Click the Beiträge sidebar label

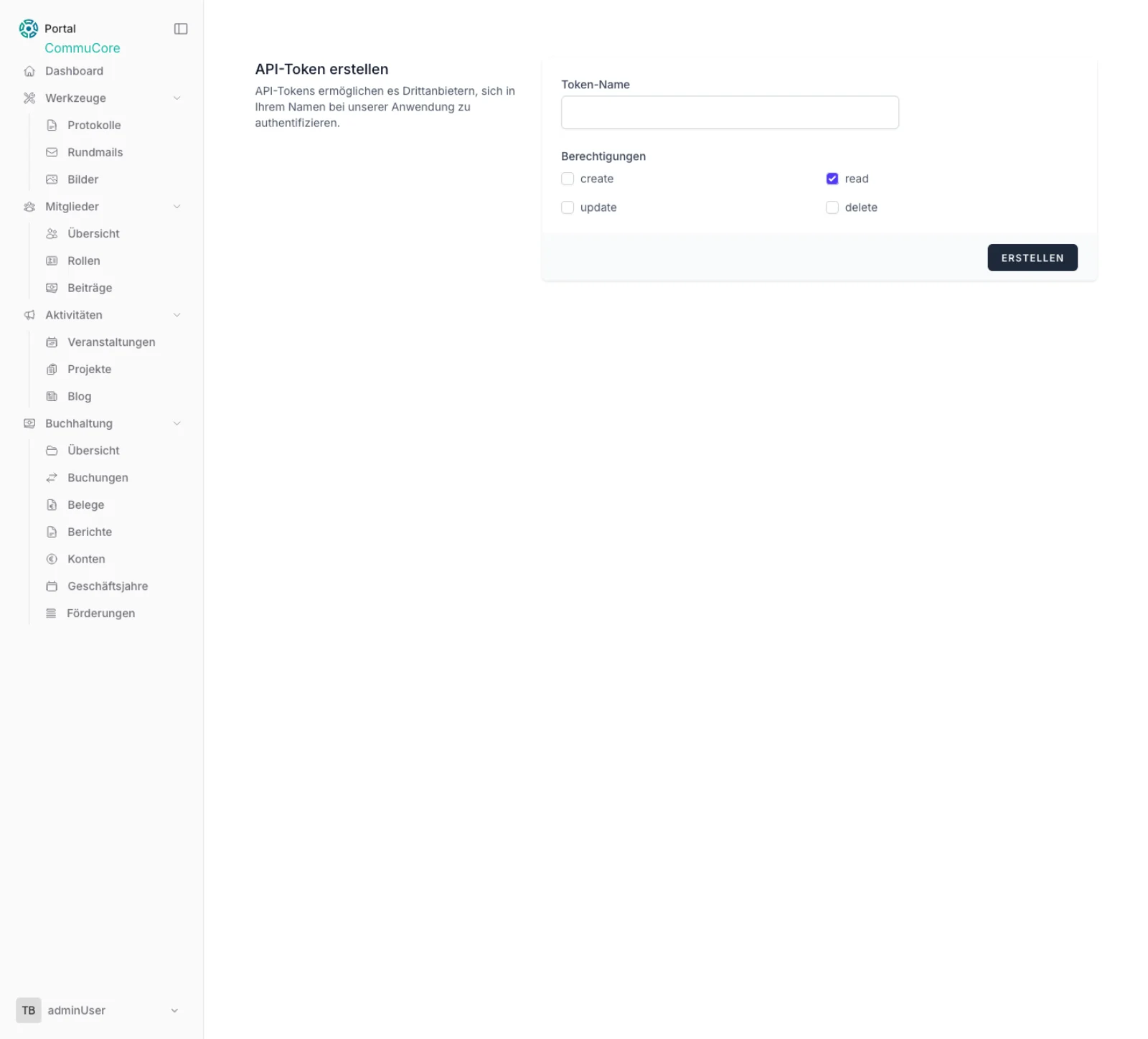(x=90, y=288)
